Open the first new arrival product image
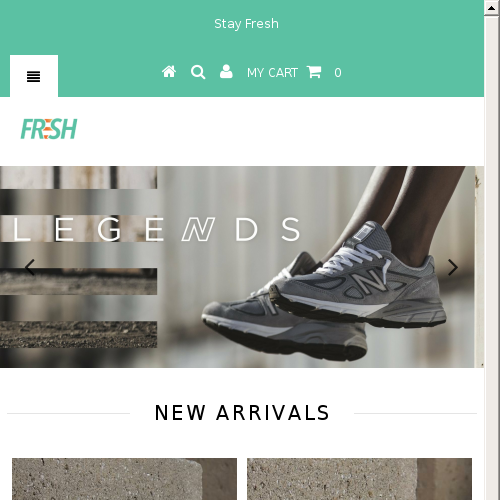 (124, 479)
